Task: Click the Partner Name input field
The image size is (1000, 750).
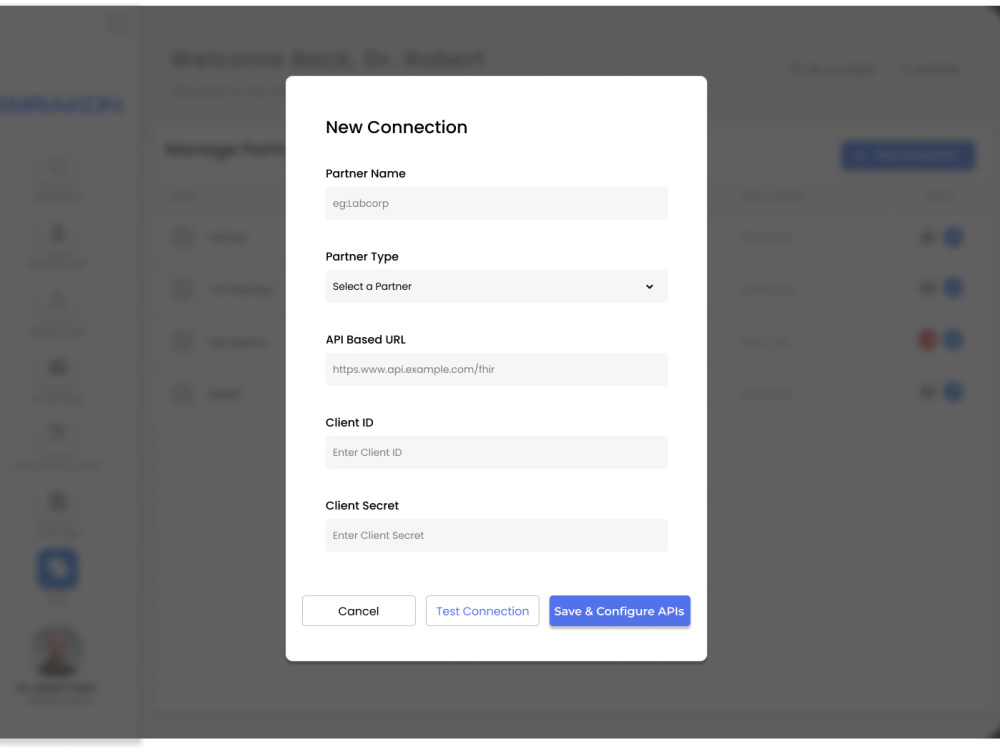Action: pyautogui.click(x=496, y=203)
